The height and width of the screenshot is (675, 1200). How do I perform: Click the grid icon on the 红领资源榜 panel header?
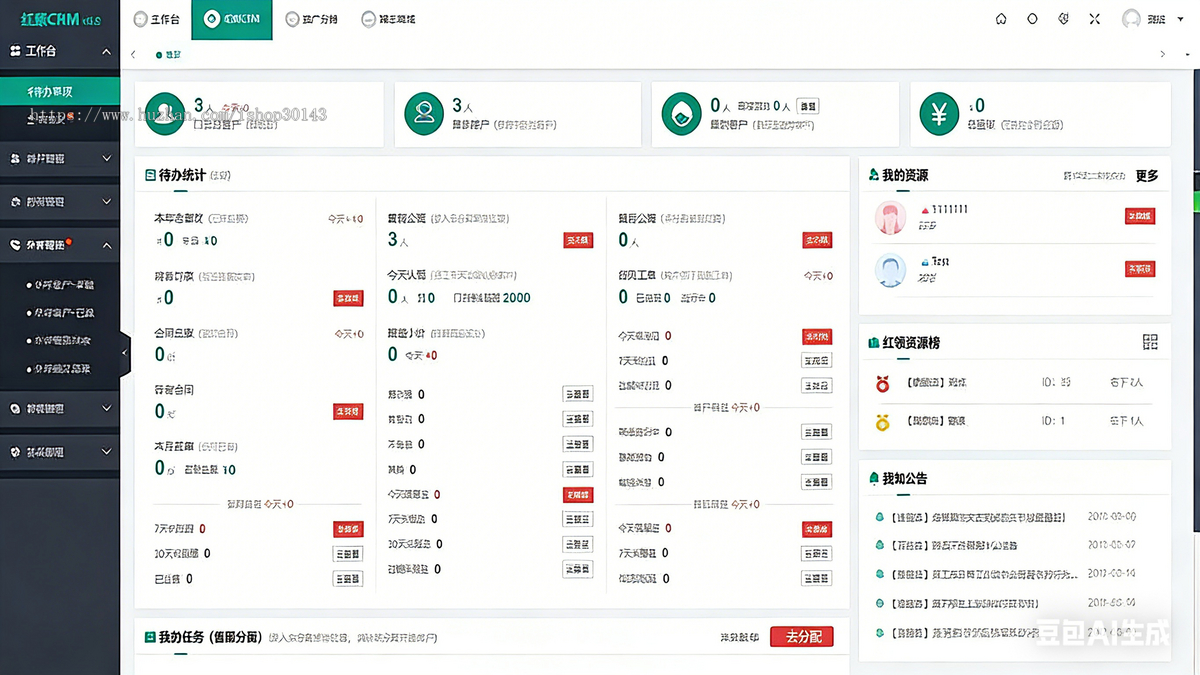pyautogui.click(x=1149, y=341)
